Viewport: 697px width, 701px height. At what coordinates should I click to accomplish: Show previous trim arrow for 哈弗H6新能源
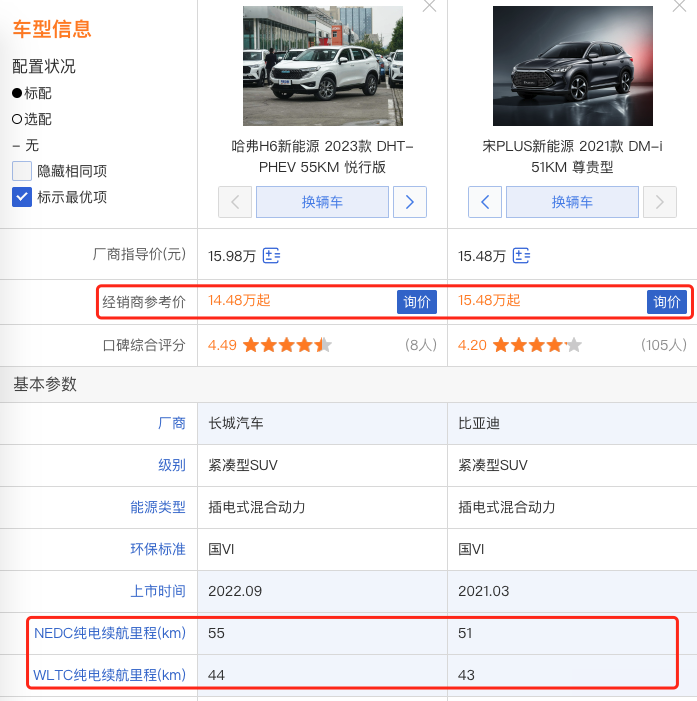tap(235, 202)
